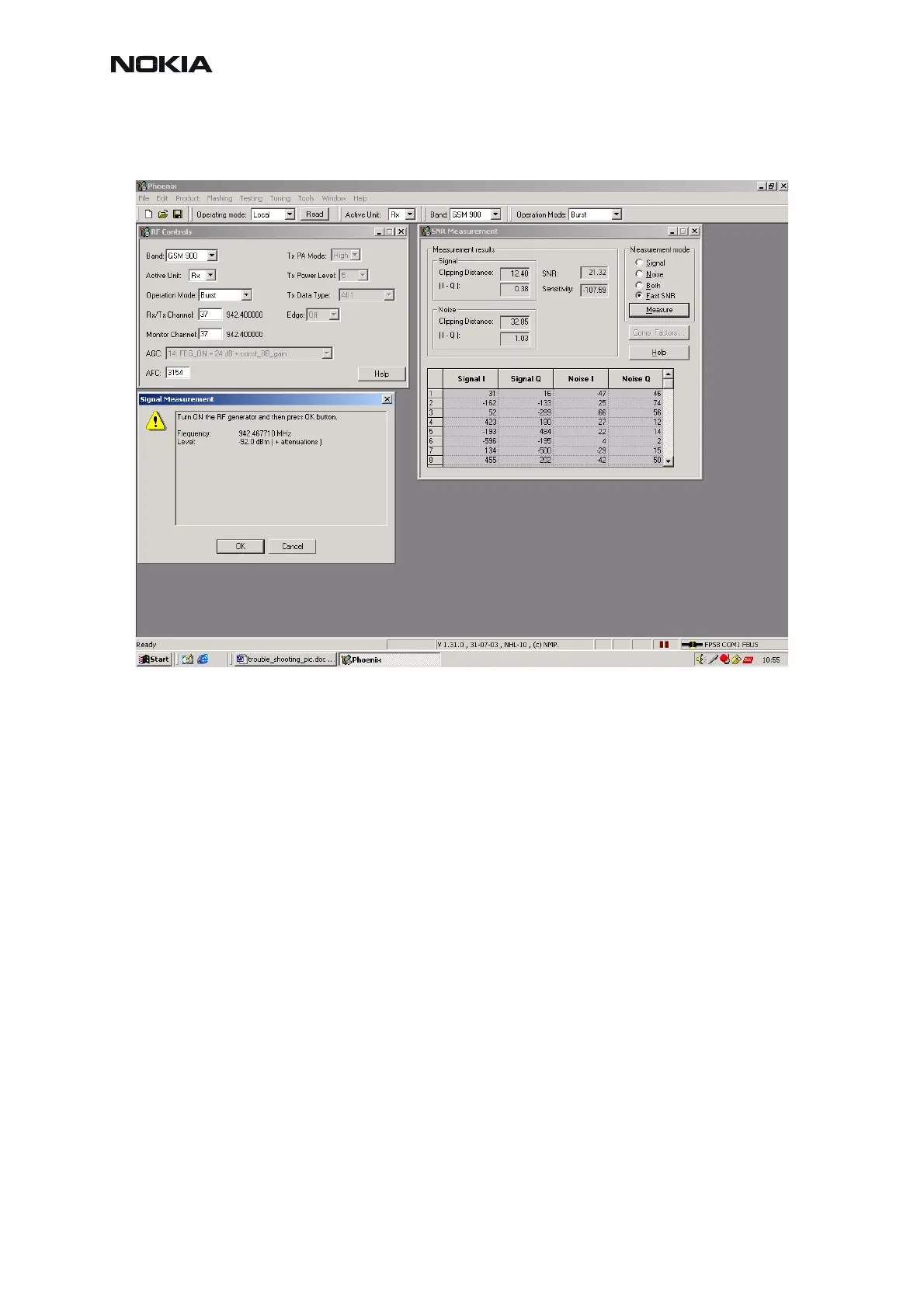Click the Show Desktop quick launch icon
The width and height of the screenshot is (924, 1308).
point(187,659)
